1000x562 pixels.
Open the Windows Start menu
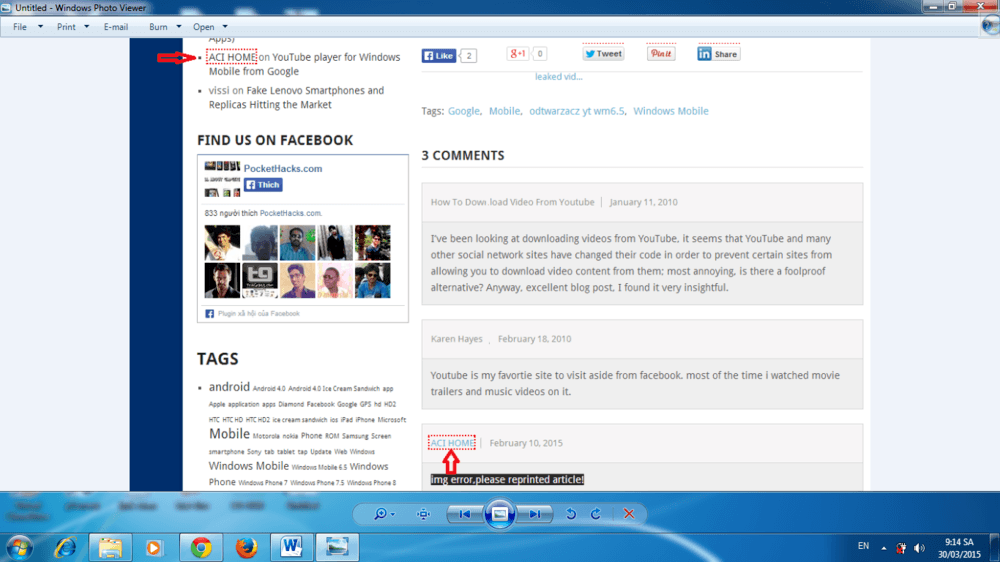(20, 548)
